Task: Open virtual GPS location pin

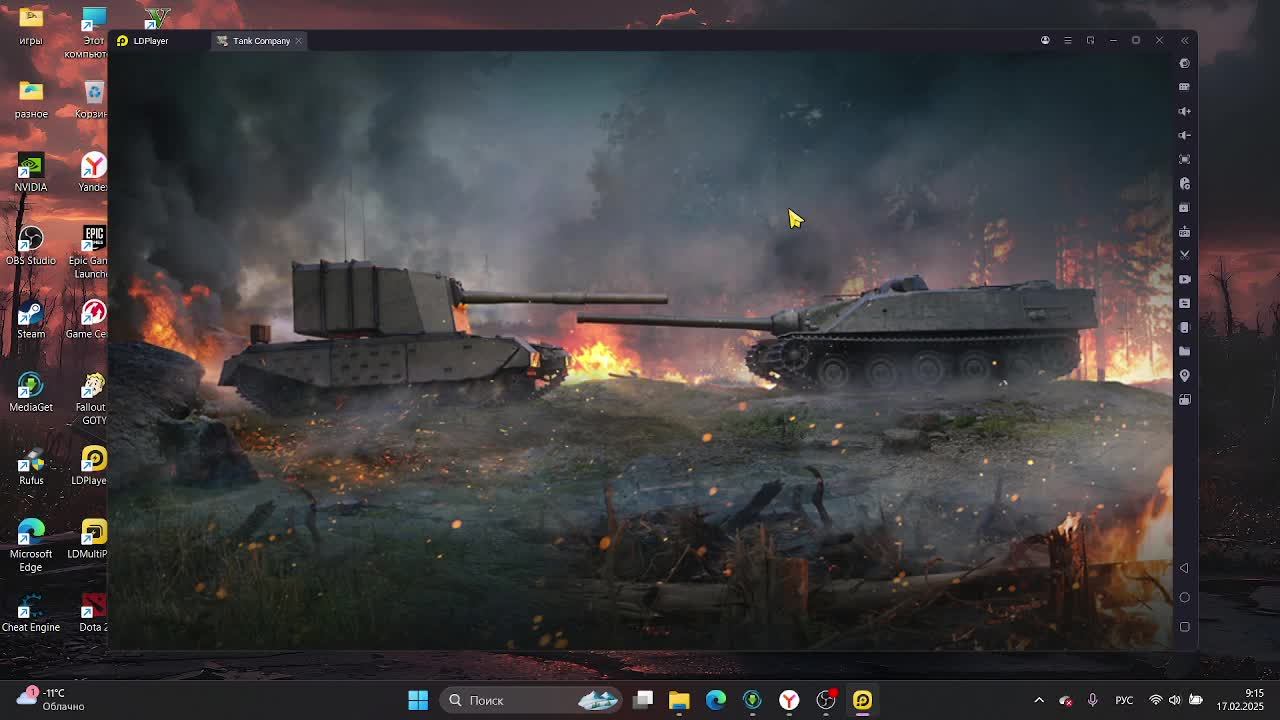Action: 1184,375
